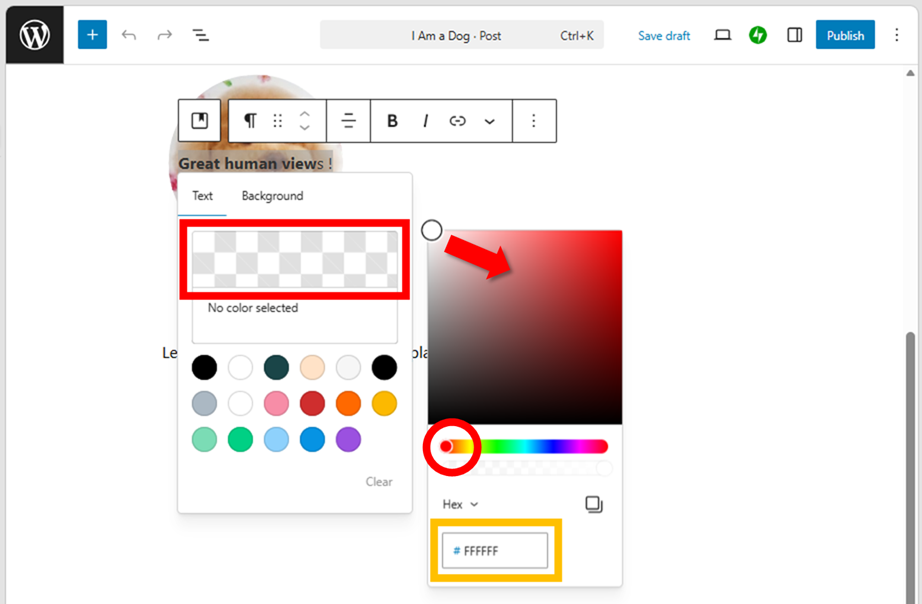The width and height of the screenshot is (922, 604).
Task: Open the laptop preview view icon
Action: (x=722, y=35)
